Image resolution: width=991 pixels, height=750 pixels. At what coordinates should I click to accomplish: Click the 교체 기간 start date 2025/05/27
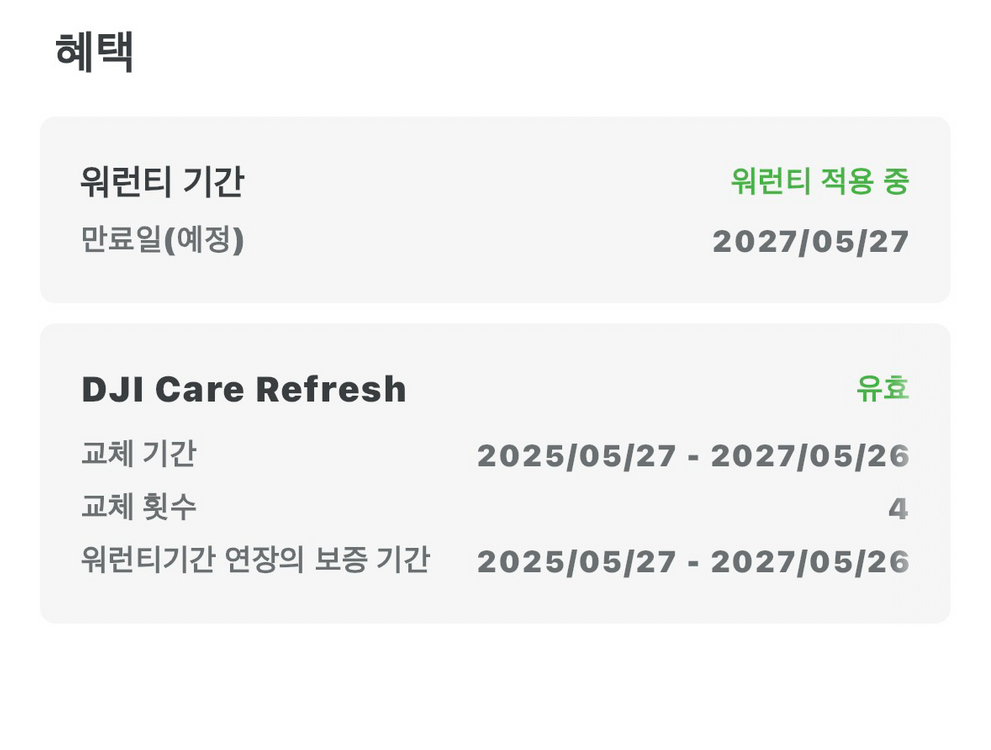(577, 456)
